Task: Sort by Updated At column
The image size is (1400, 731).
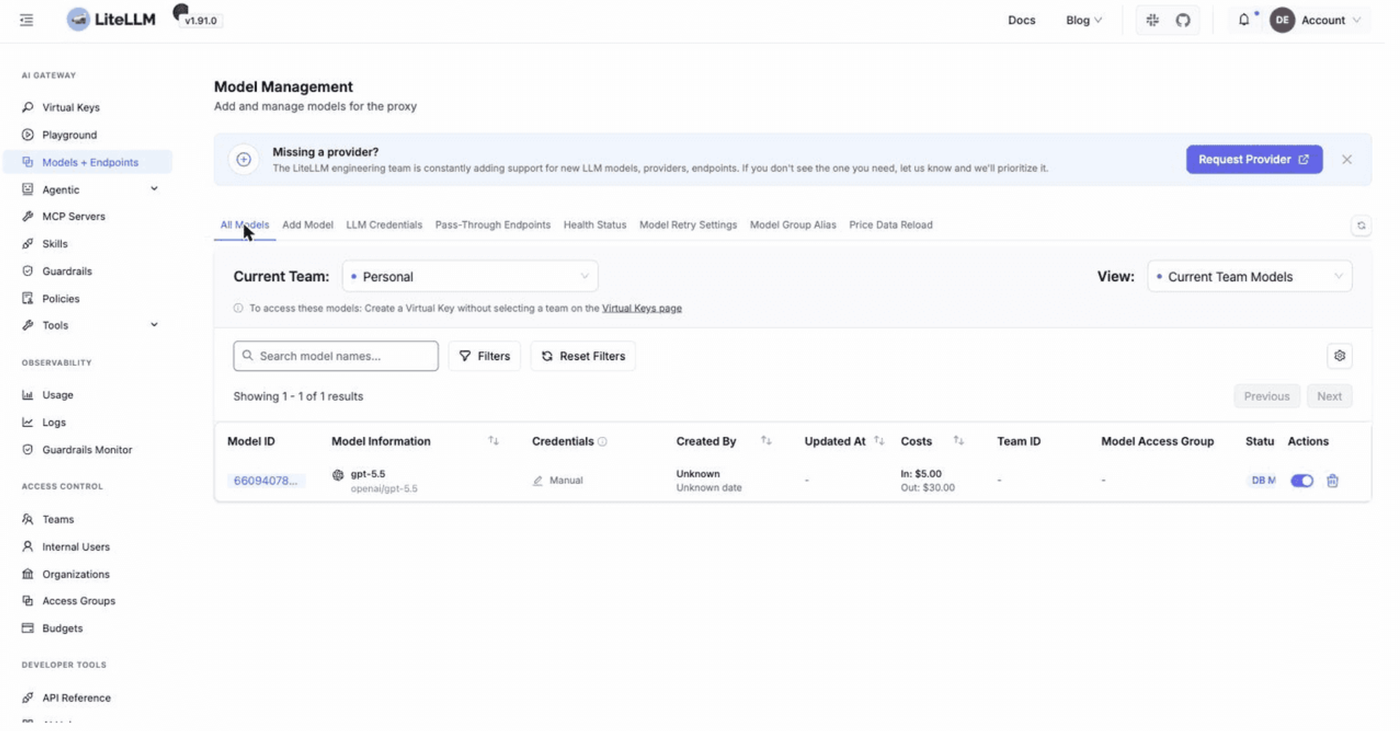Action: [879, 441]
